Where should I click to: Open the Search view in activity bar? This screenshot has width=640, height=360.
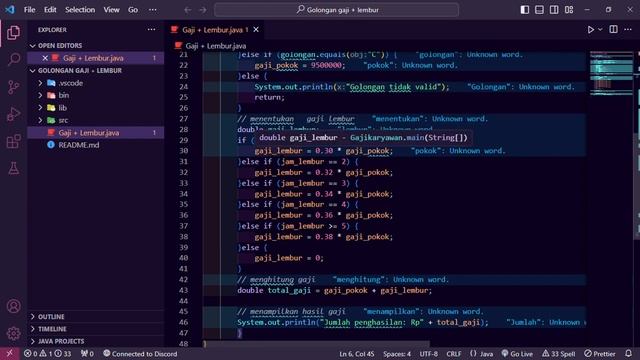13,60
